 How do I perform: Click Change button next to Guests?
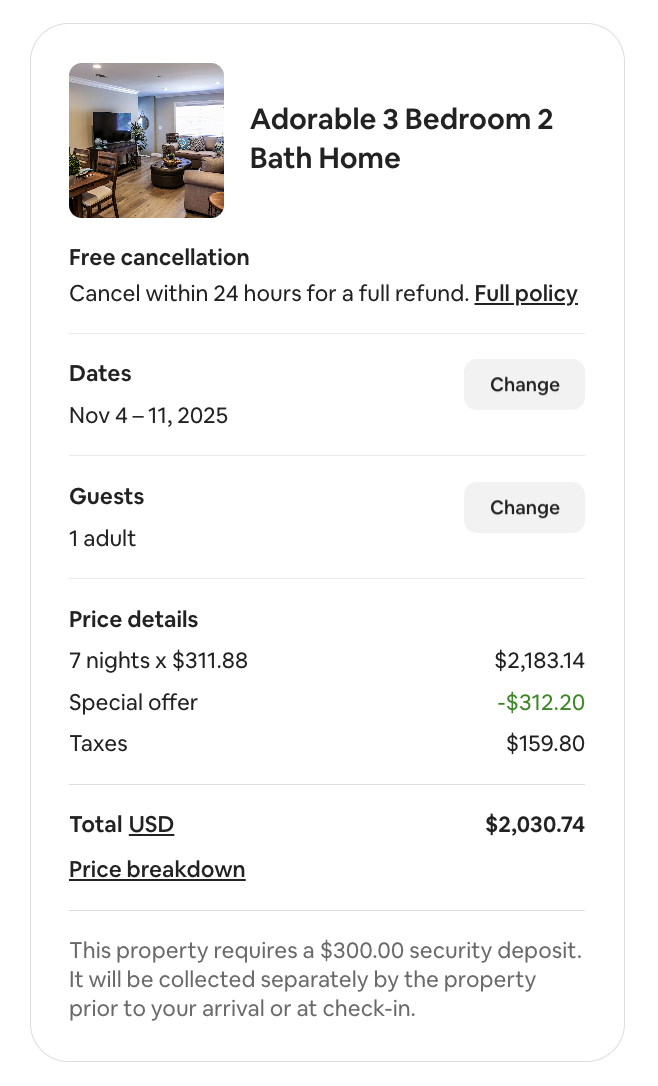pyautogui.click(x=524, y=508)
